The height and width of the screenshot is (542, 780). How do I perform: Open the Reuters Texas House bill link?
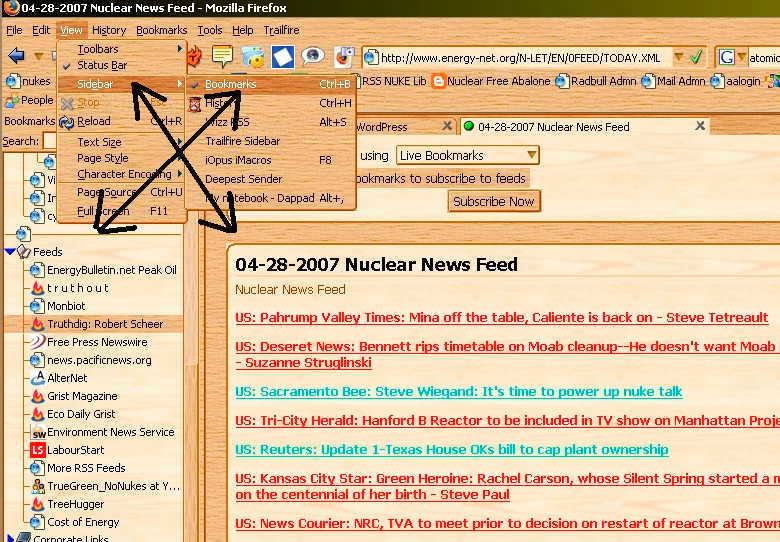(452, 450)
